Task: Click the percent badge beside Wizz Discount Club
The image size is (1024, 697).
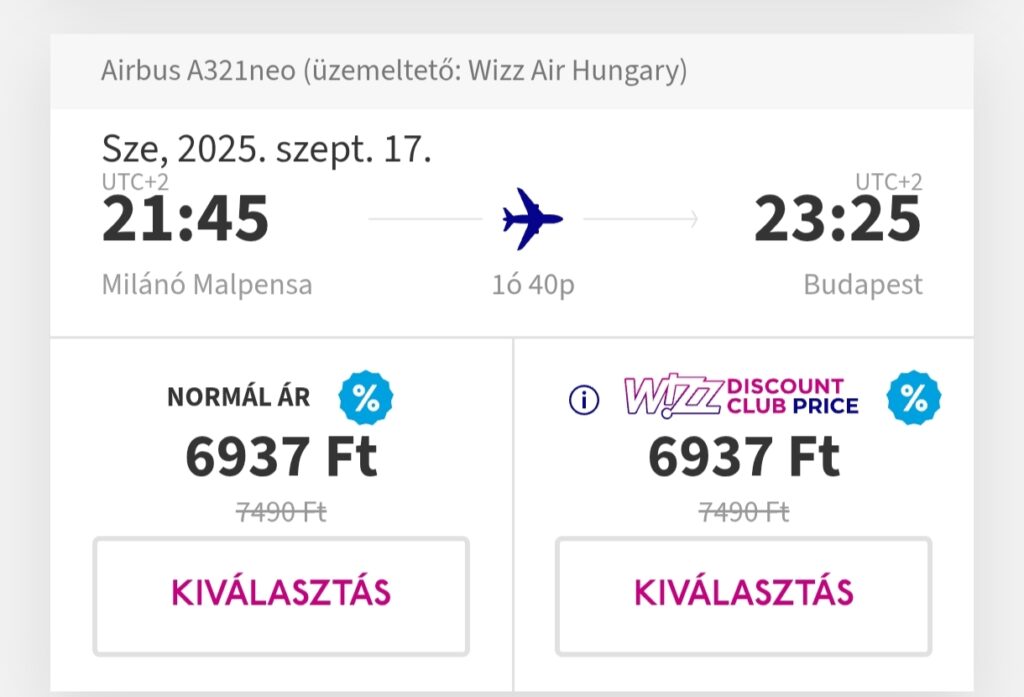Action: tap(914, 398)
